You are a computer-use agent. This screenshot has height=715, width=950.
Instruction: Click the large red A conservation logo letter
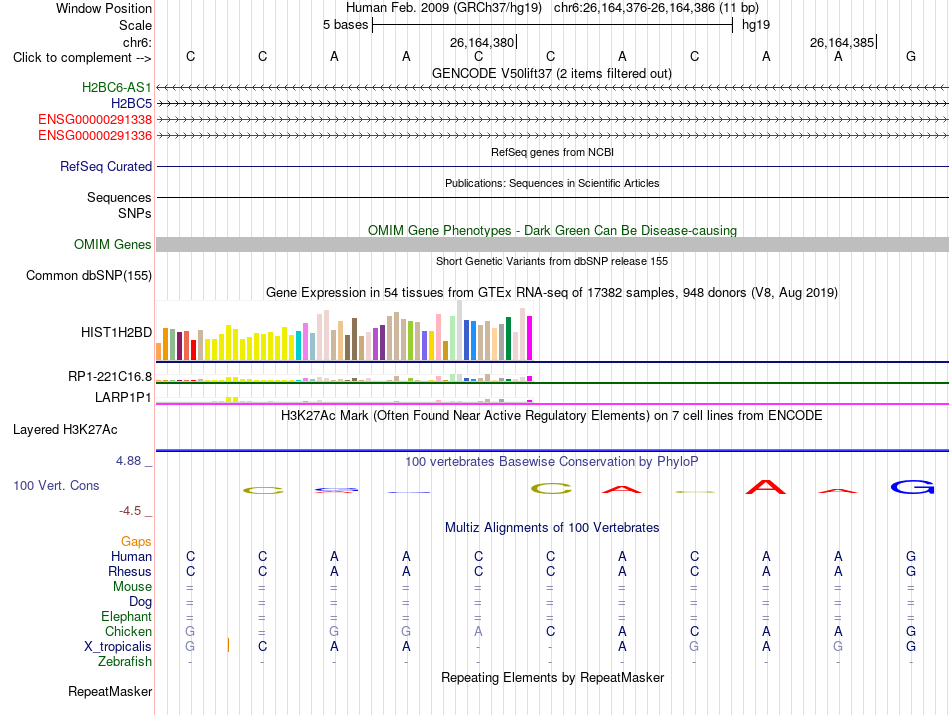(x=766, y=487)
